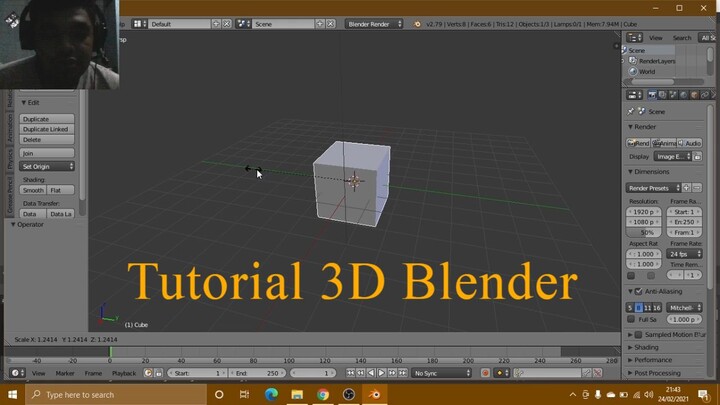Open OBS Studio from the taskbar
The image size is (720, 405).
[x=349, y=394]
